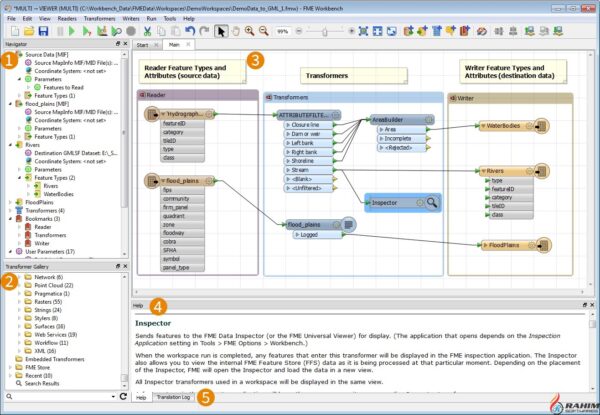Select the Help tab at bottom
600x415 pixels.
(141, 397)
